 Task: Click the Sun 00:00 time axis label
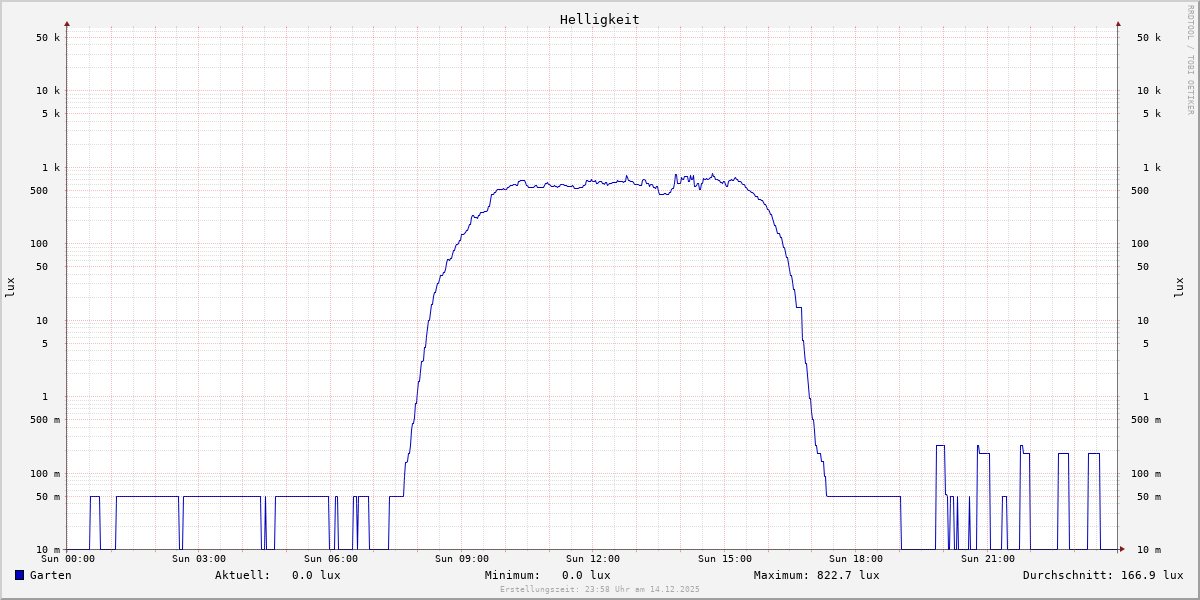coord(68,559)
